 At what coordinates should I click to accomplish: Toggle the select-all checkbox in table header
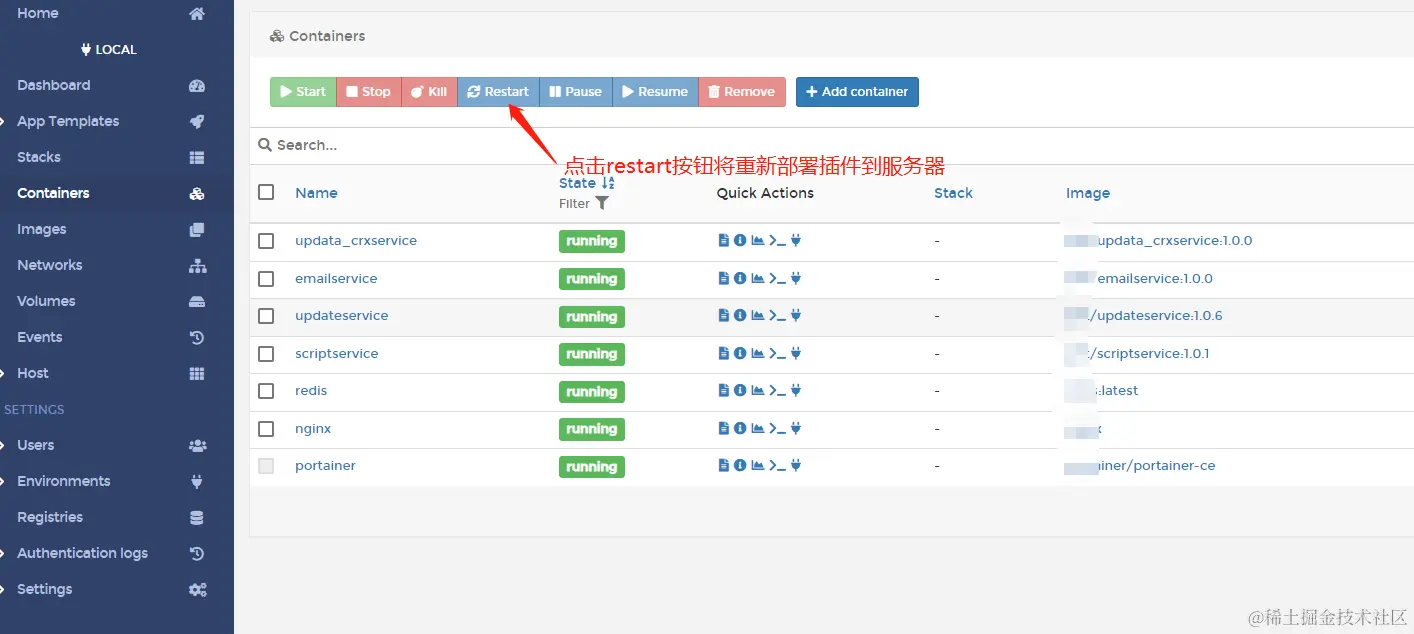pos(266,192)
